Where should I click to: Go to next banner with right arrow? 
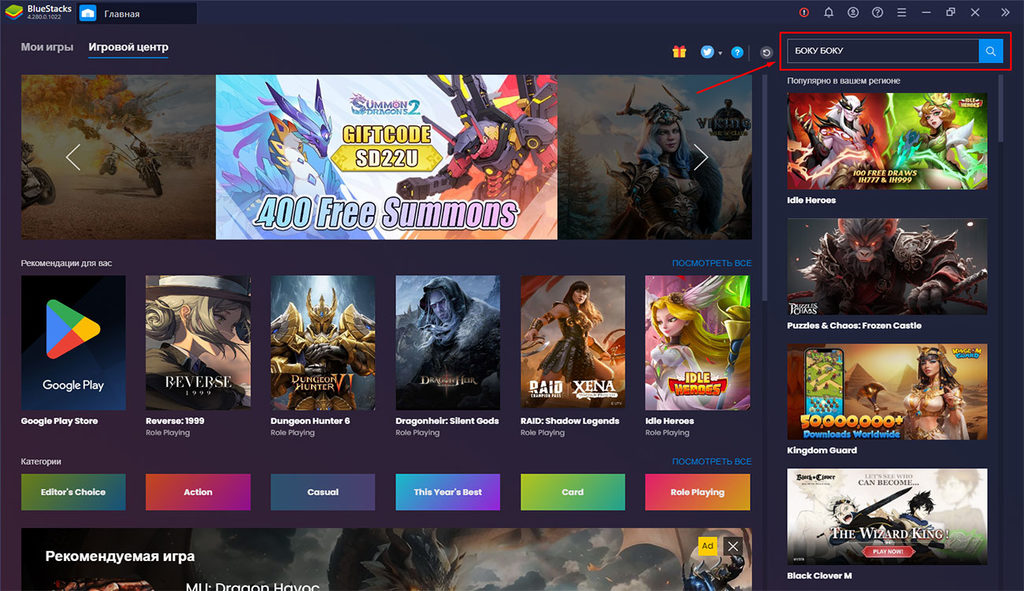point(700,157)
